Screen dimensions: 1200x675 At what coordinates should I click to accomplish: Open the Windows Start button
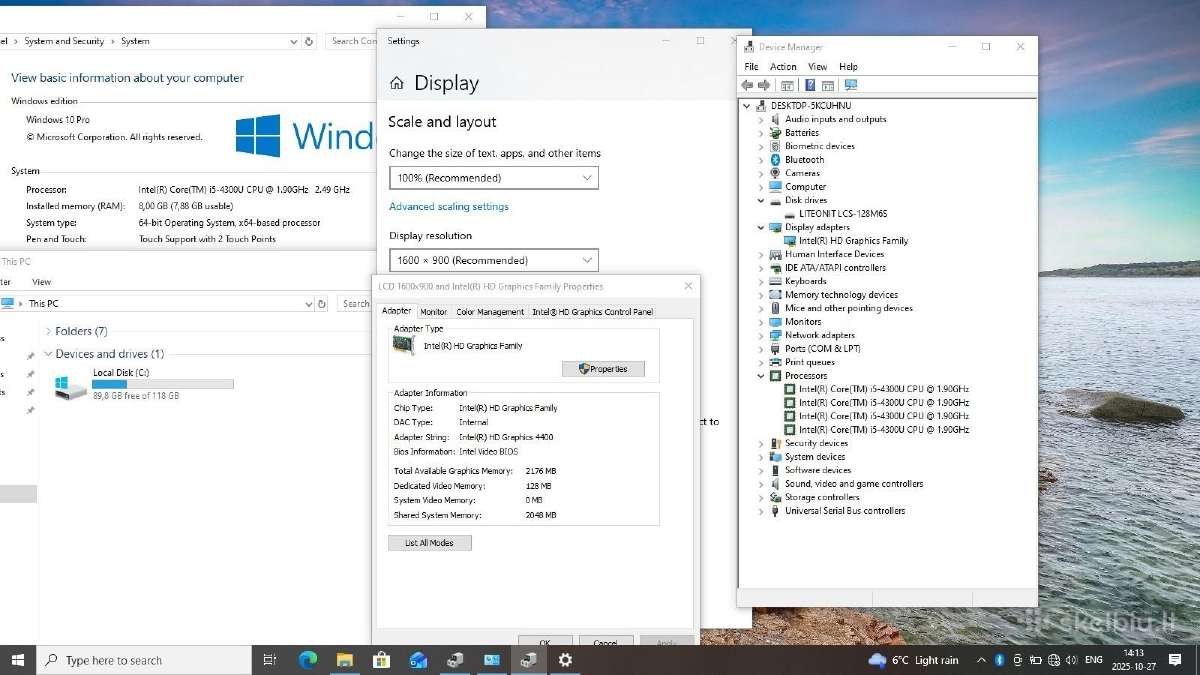(x=17, y=660)
